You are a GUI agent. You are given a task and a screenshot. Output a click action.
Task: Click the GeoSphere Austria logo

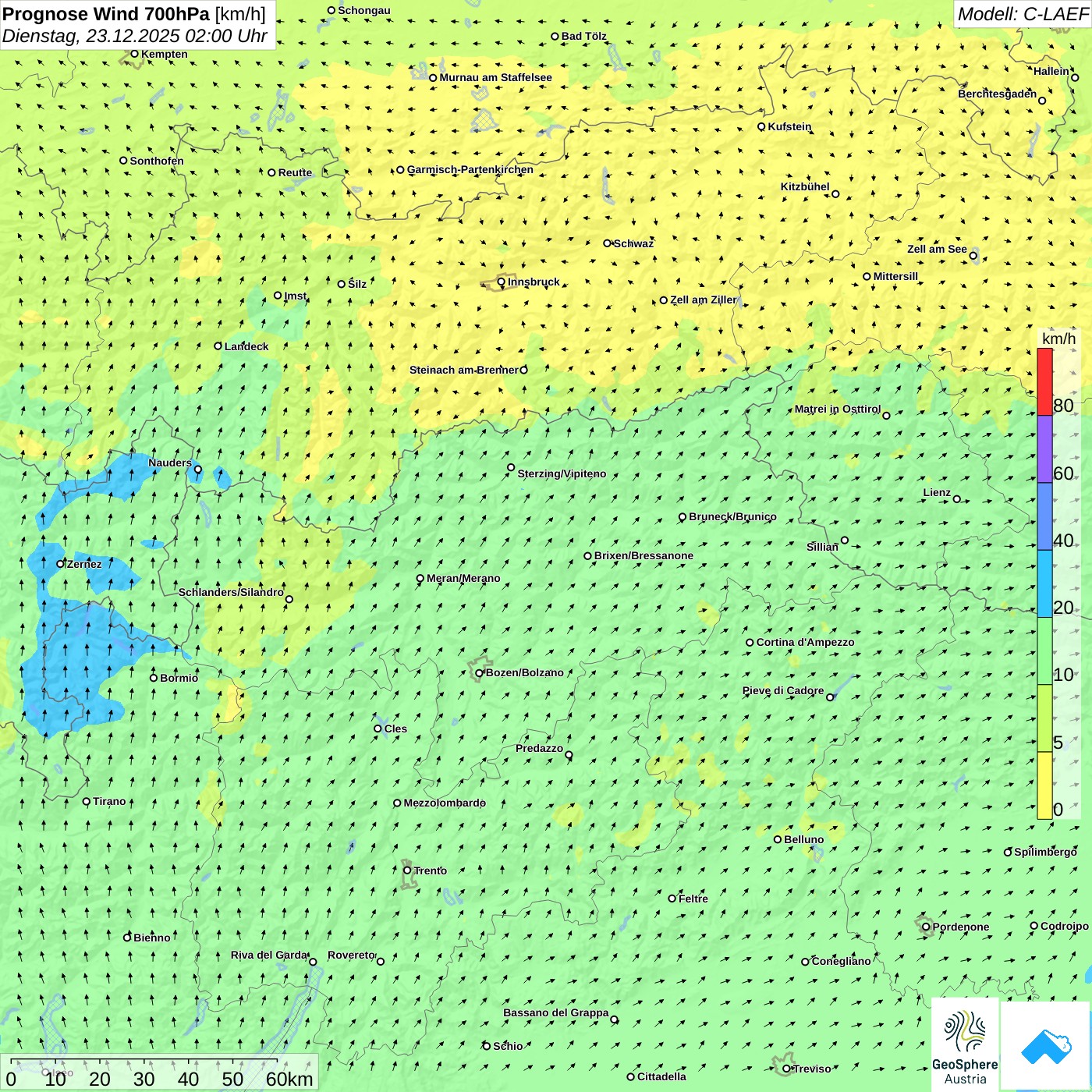[965, 1045]
